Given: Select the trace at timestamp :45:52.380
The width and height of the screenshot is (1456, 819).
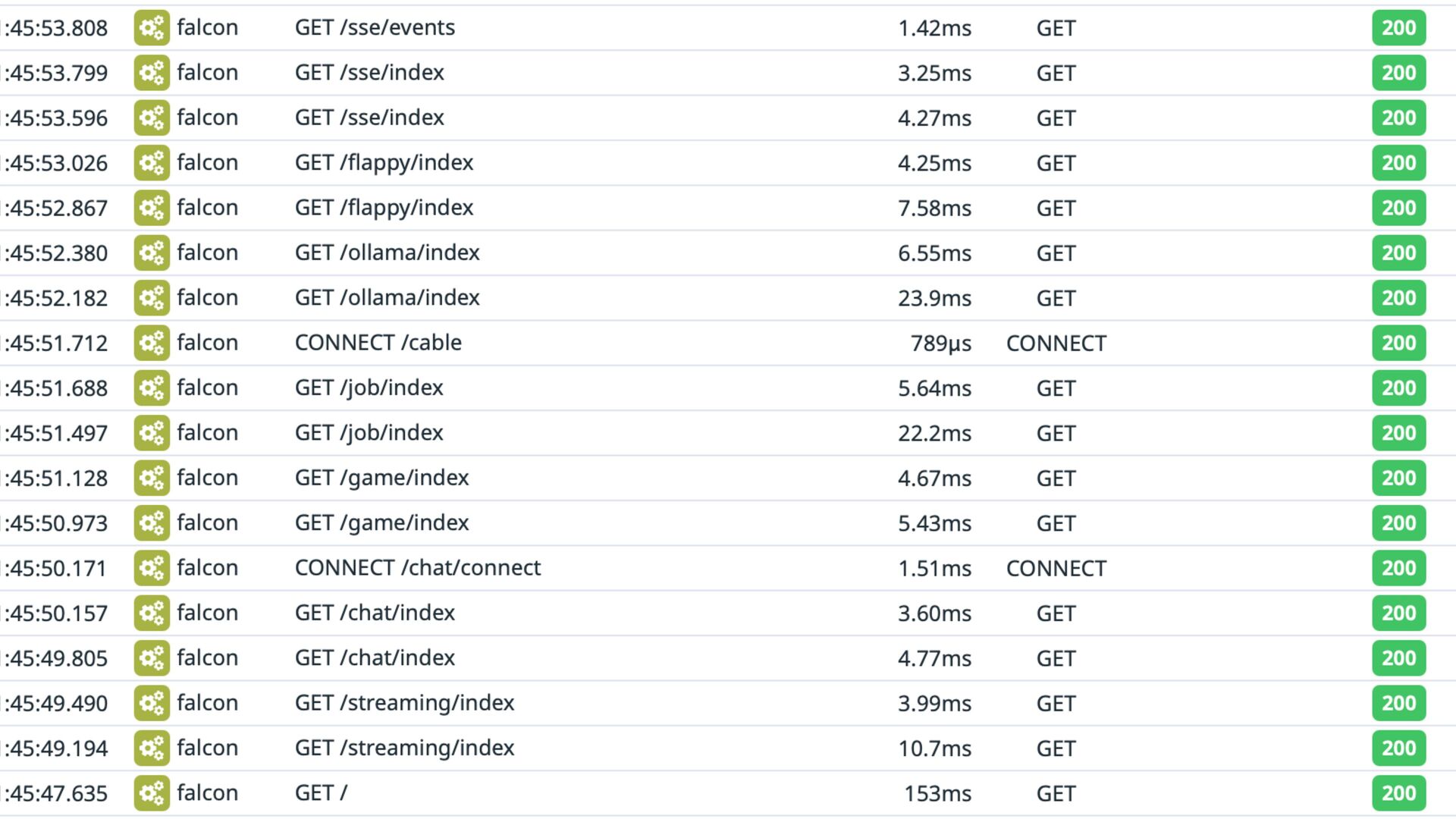Looking at the screenshot, I should [56, 253].
